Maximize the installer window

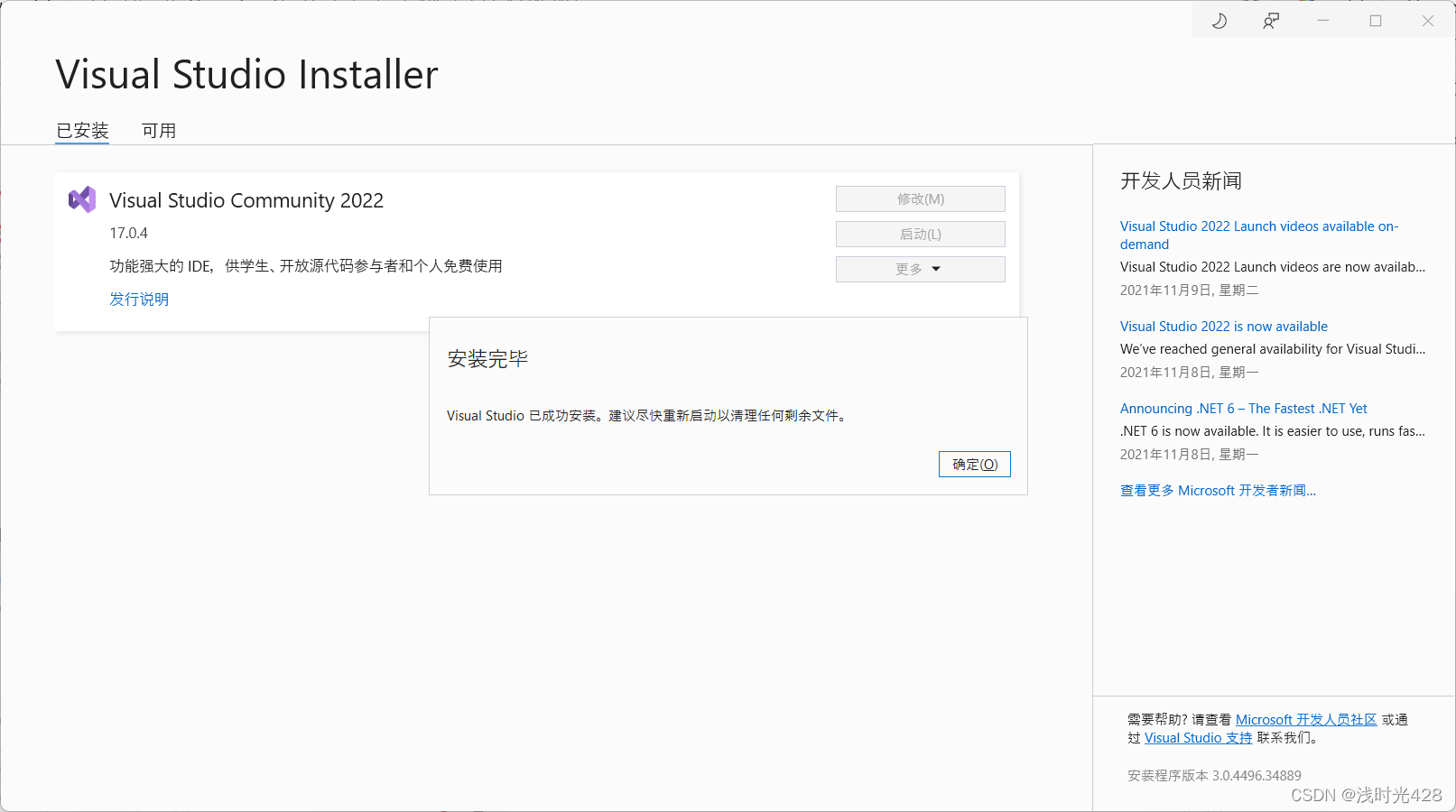coord(1375,20)
